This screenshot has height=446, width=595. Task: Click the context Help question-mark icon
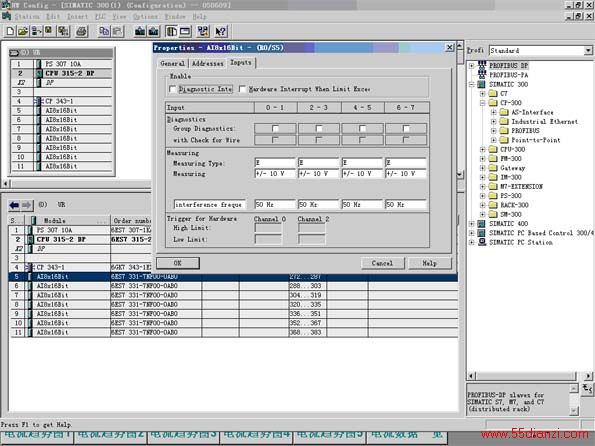220,31
